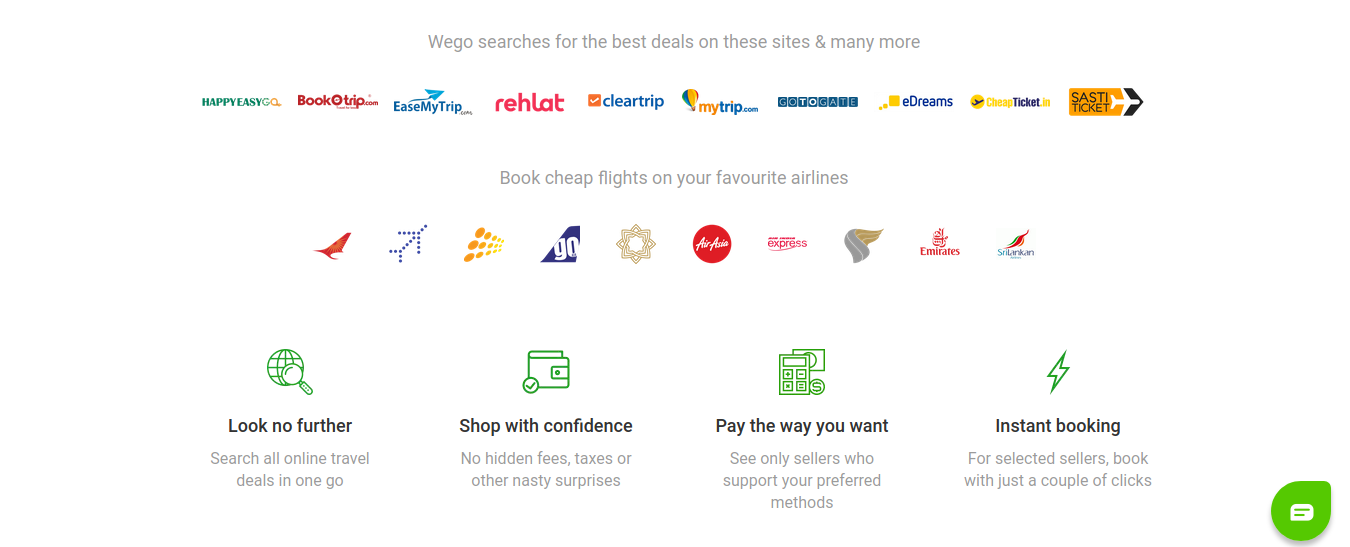This screenshot has height=547, width=1350.
Task: Select the Air India Express logo
Action: pyautogui.click(x=787, y=243)
